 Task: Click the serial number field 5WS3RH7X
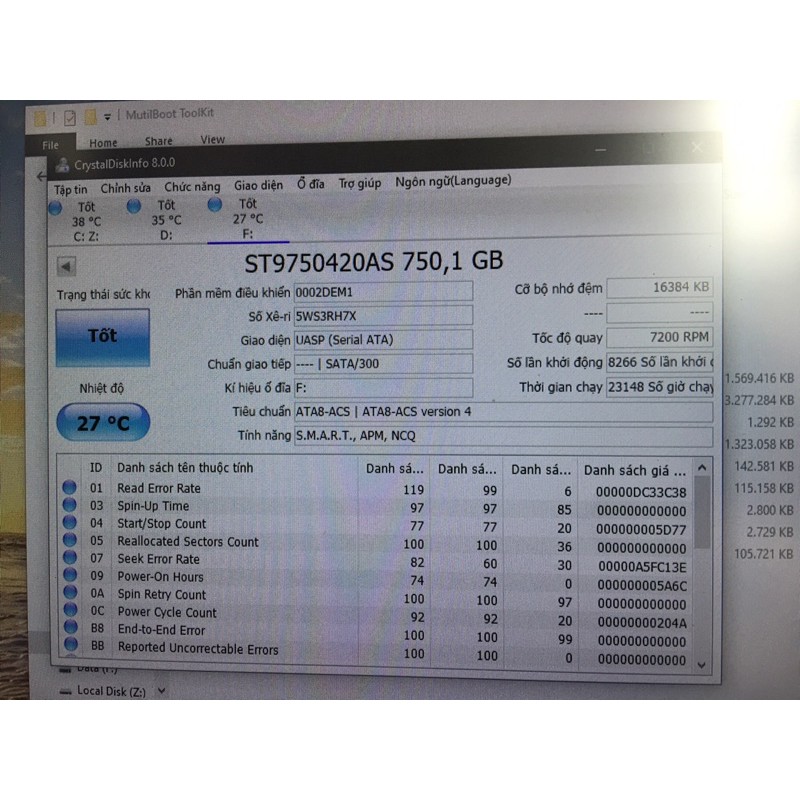tap(383, 316)
